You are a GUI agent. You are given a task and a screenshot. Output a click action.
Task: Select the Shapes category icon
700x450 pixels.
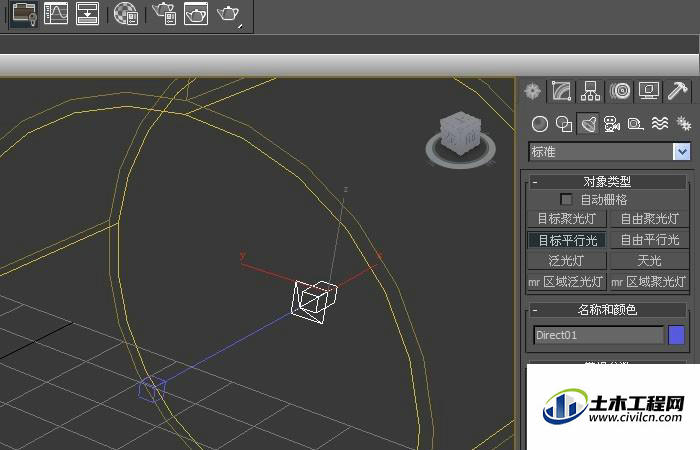click(x=564, y=124)
